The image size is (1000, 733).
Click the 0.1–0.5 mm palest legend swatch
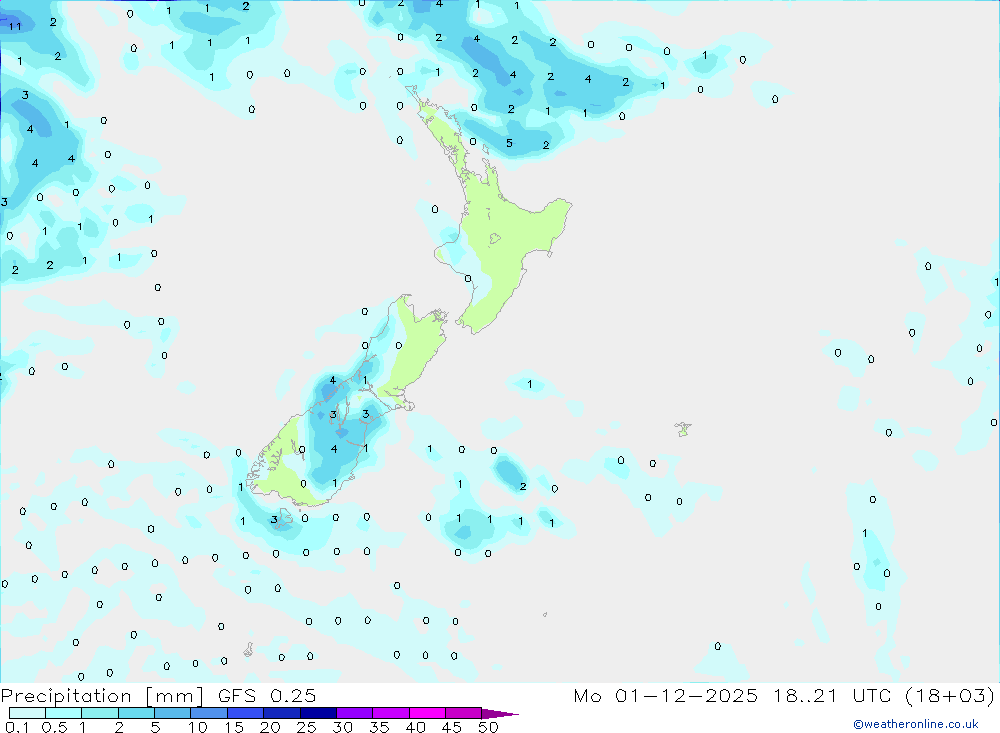27,713
